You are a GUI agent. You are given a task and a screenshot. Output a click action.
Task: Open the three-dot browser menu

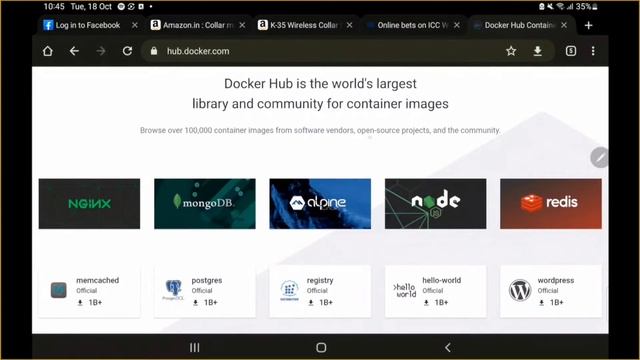(593, 51)
